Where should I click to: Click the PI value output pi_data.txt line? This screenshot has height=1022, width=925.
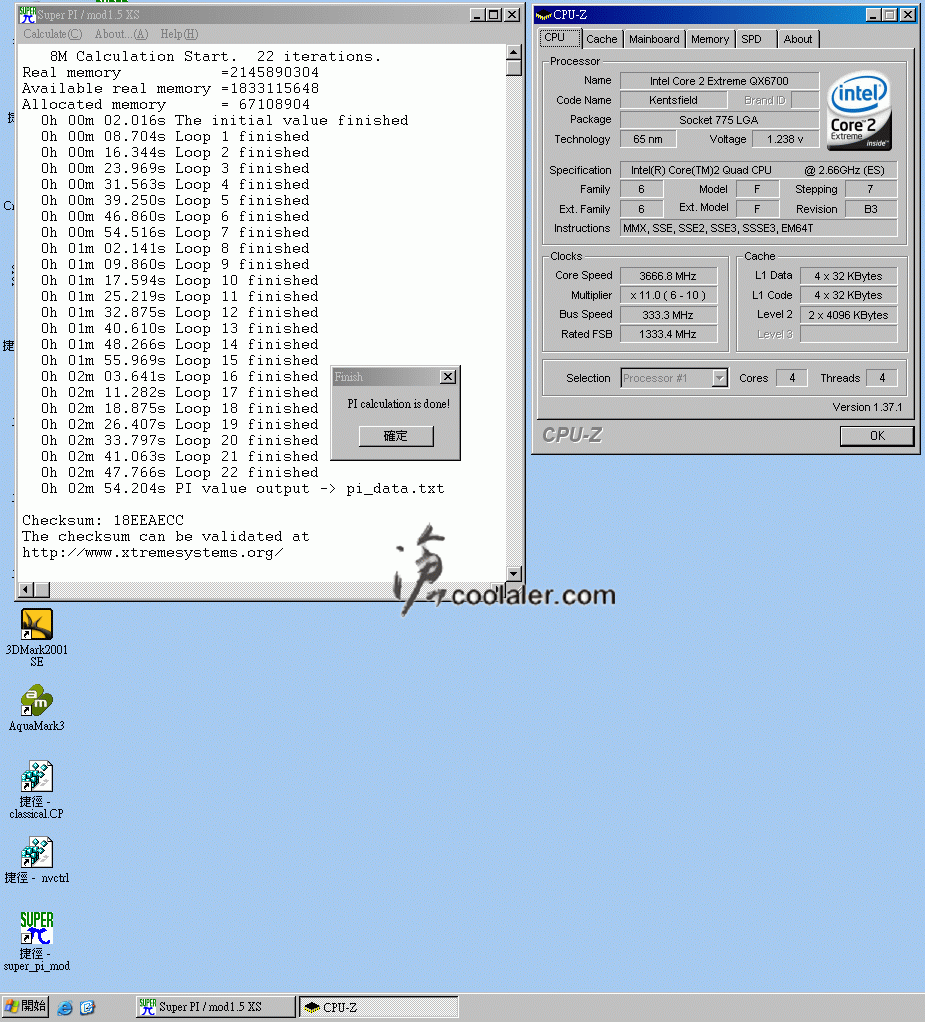pos(242,489)
